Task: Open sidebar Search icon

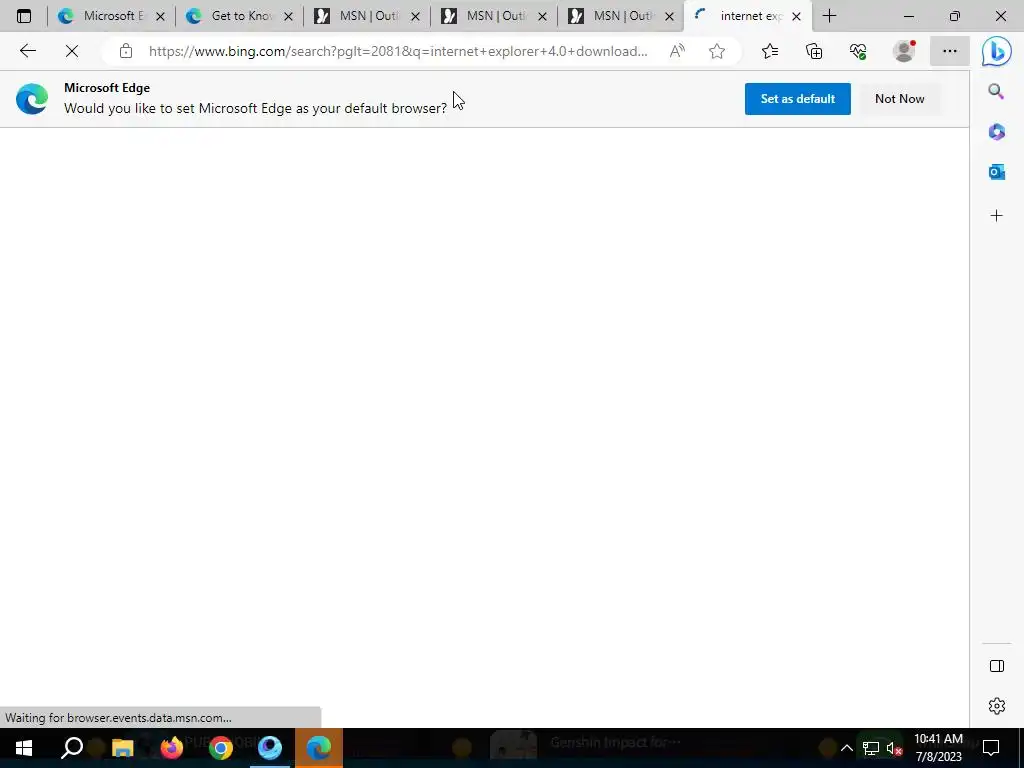Action: coord(996,91)
